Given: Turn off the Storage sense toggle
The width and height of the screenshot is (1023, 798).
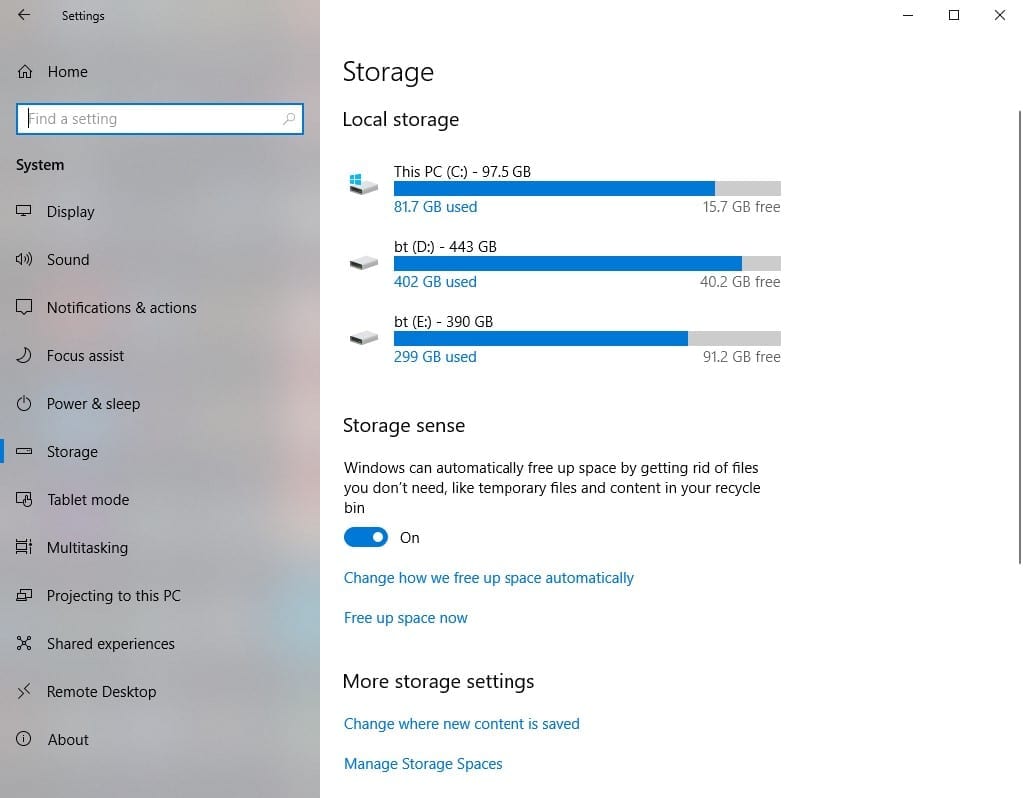Looking at the screenshot, I should click(x=366, y=537).
